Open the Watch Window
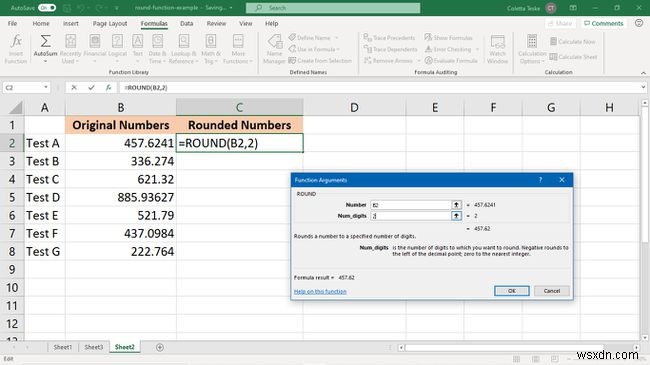This screenshot has height=365, width=650. 497,49
